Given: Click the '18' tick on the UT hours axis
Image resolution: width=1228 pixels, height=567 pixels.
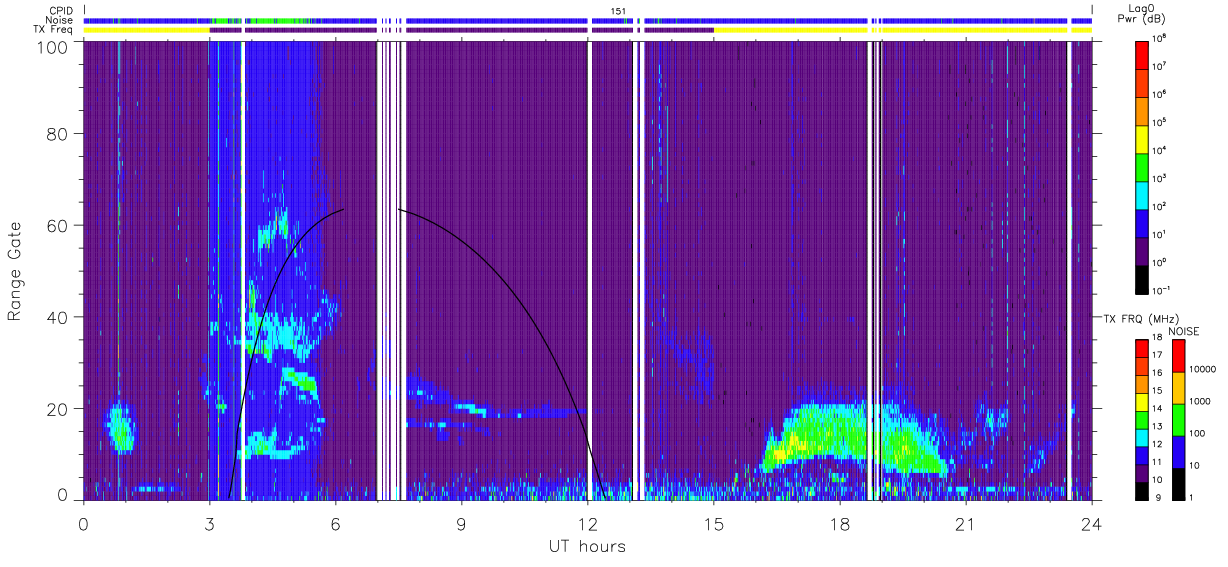Looking at the screenshot, I should [840, 524].
